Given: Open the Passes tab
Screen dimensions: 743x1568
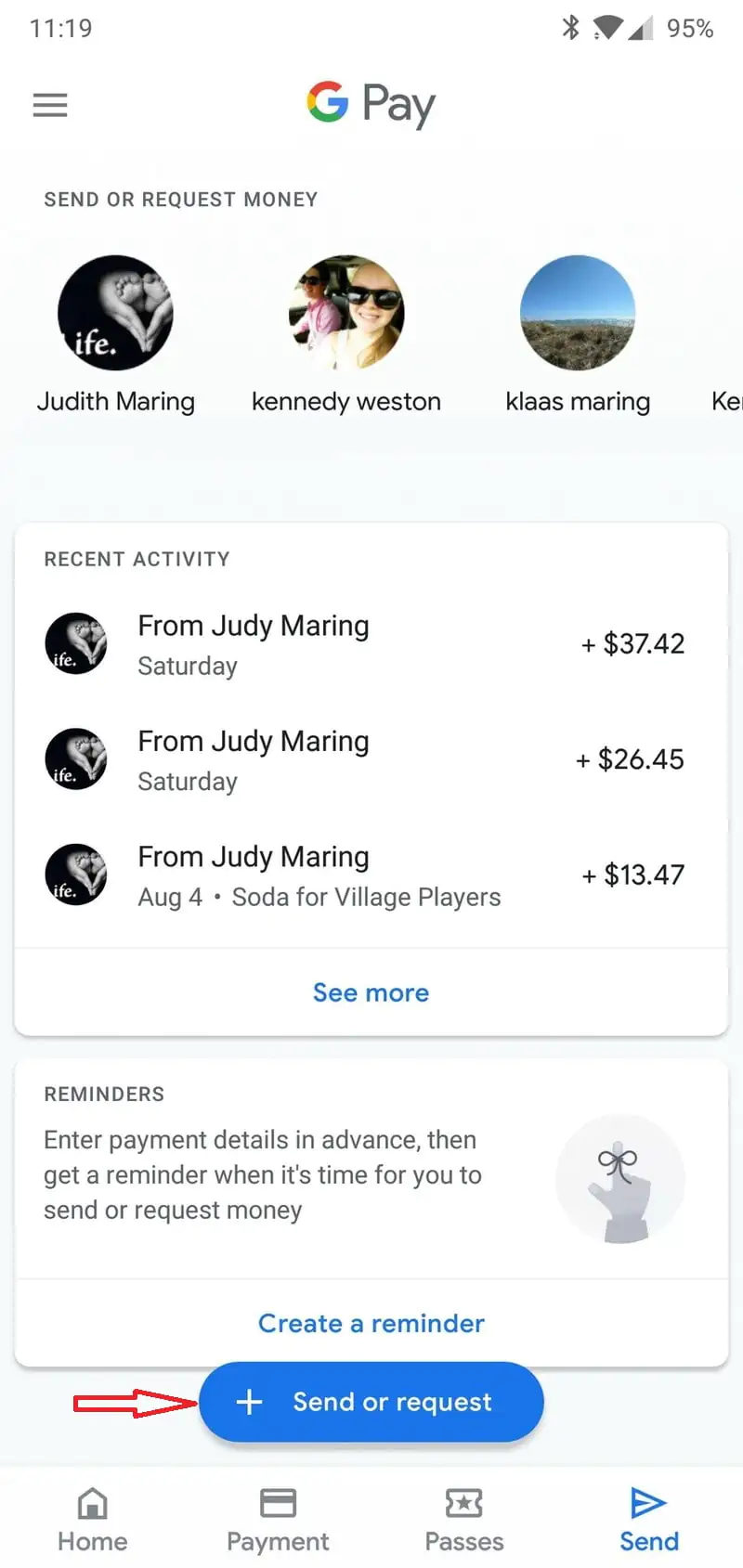Looking at the screenshot, I should (x=463, y=1520).
